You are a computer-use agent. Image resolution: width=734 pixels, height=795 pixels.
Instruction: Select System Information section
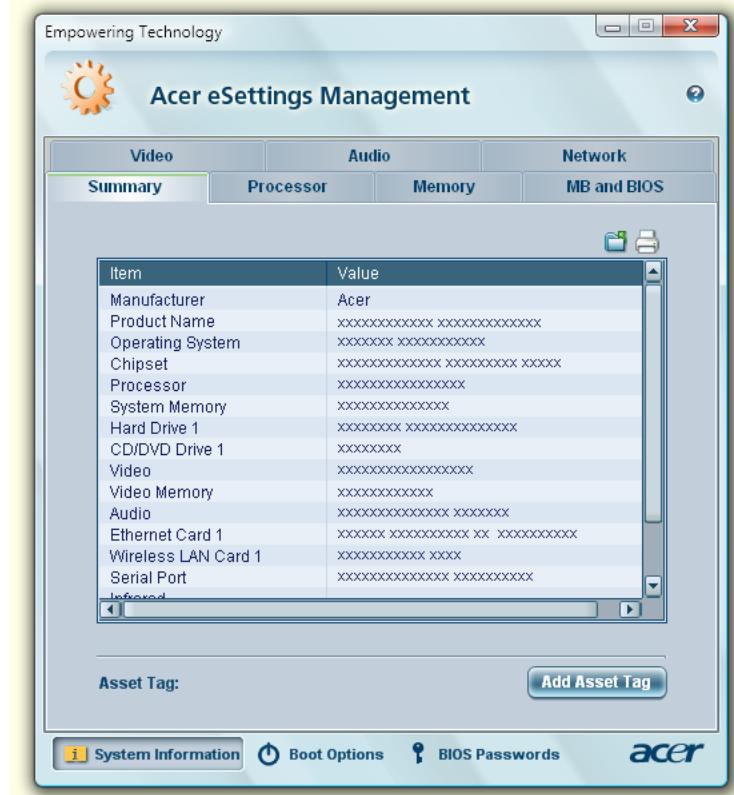point(148,754)
